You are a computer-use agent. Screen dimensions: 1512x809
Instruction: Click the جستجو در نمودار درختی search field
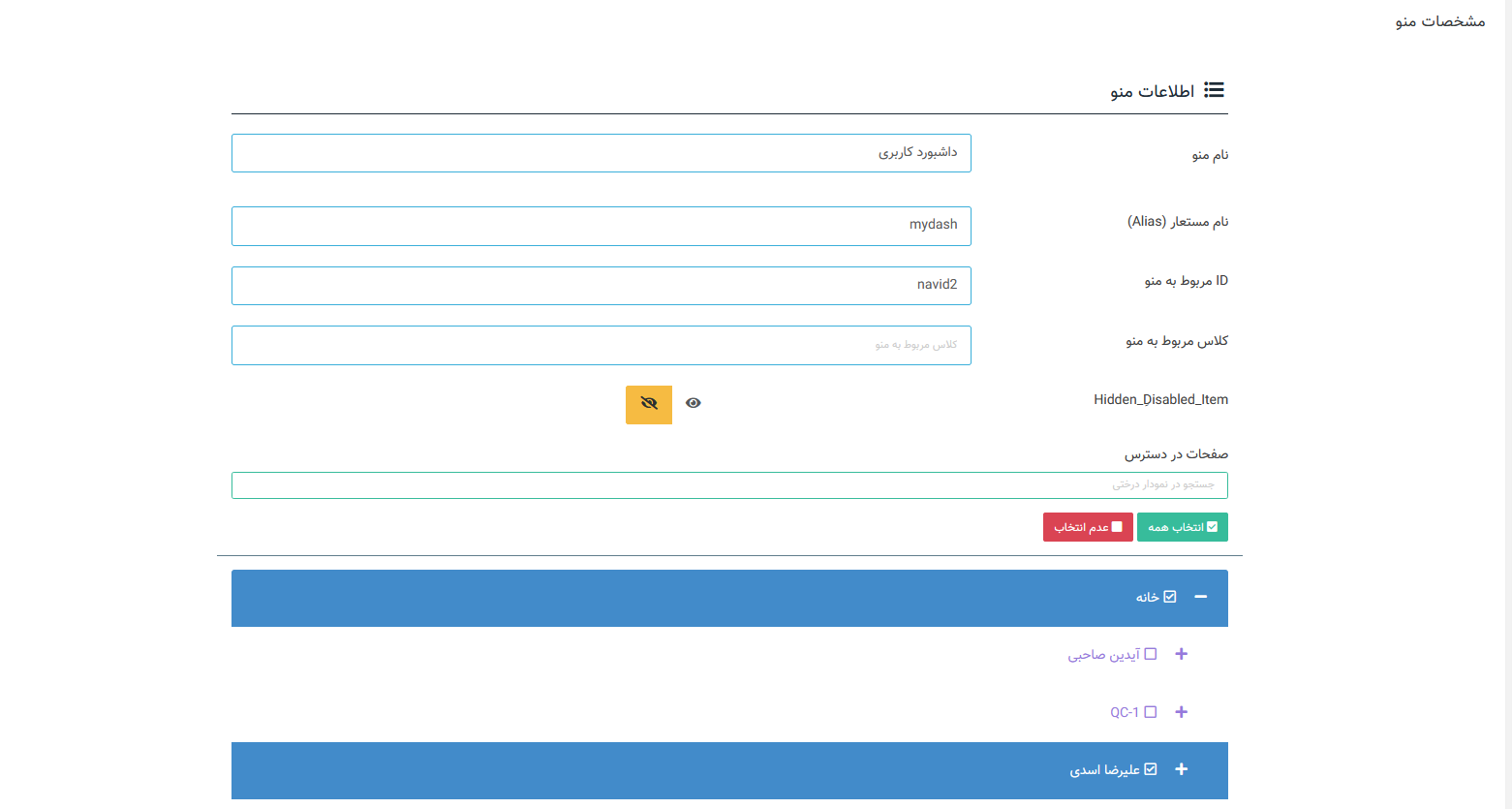pos(729,484)
